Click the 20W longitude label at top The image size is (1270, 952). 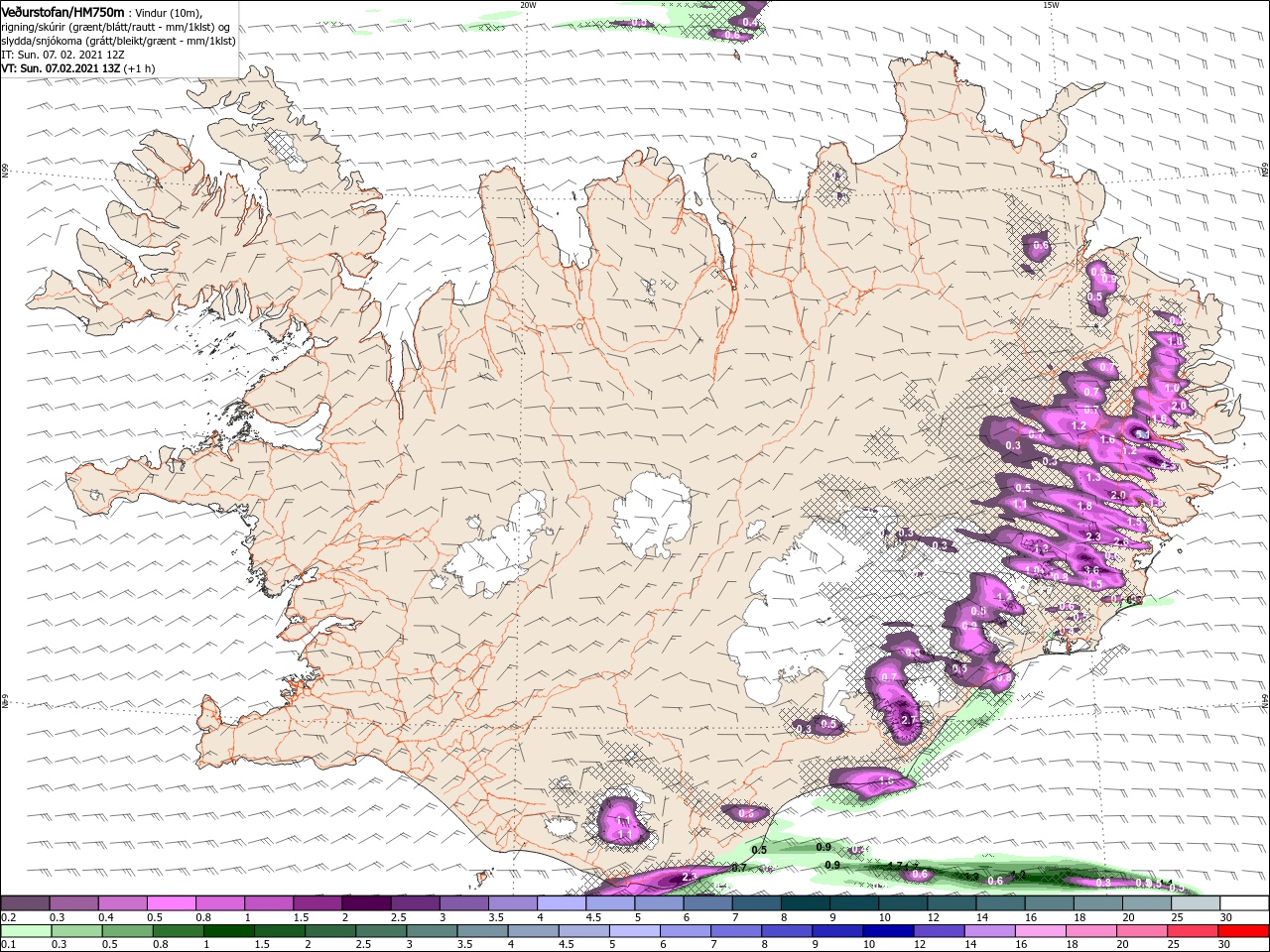coord(527,5)
